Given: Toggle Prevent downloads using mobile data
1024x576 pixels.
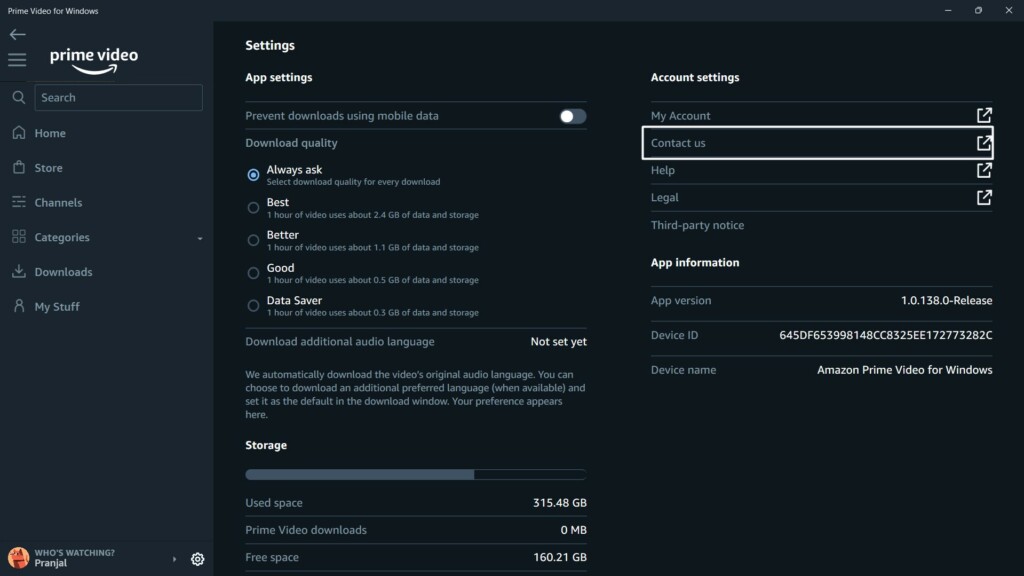Looking at the screenshot, I should pyautogui.click(x=572, y=116).
